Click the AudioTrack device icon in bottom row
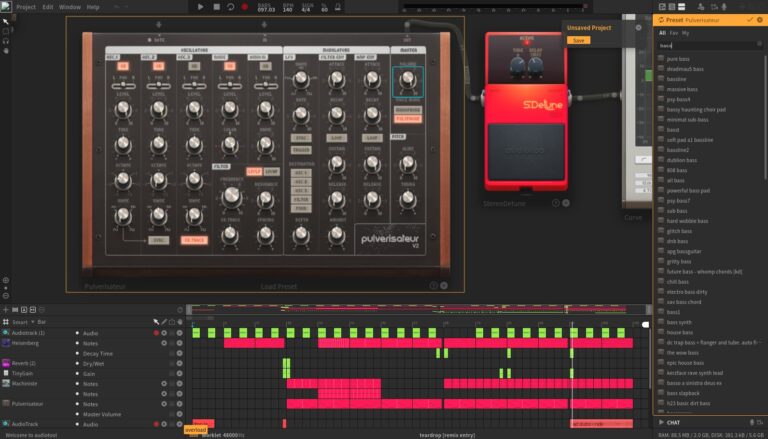768x439 pixels. (x=6, y=424)
